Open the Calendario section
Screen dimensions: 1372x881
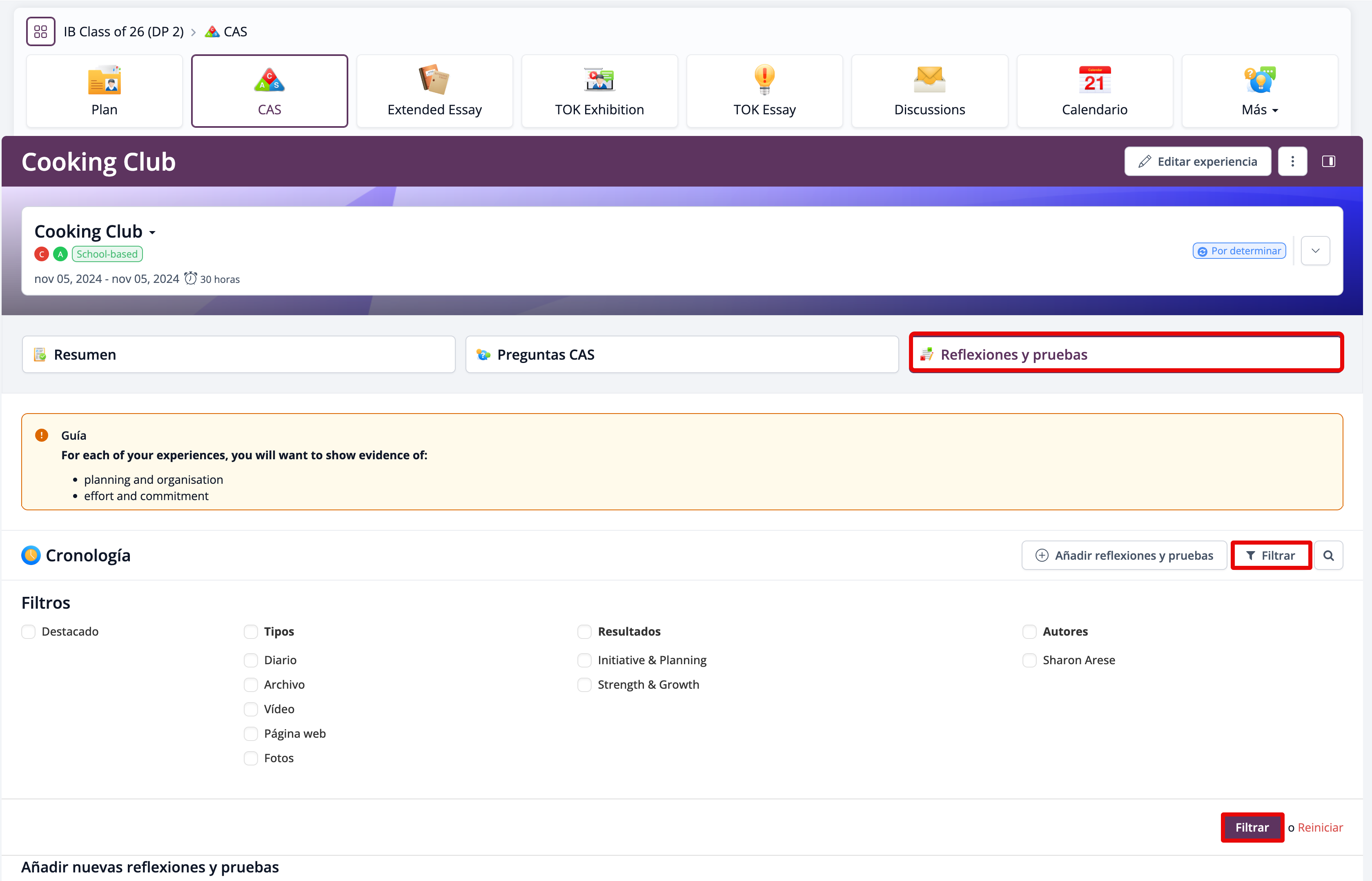pyautogui.click(x=1094, y=91)
